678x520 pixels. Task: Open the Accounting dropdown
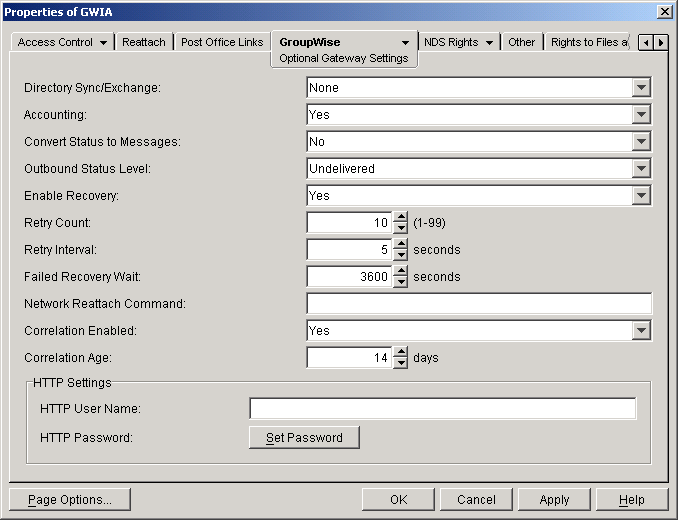641,115
